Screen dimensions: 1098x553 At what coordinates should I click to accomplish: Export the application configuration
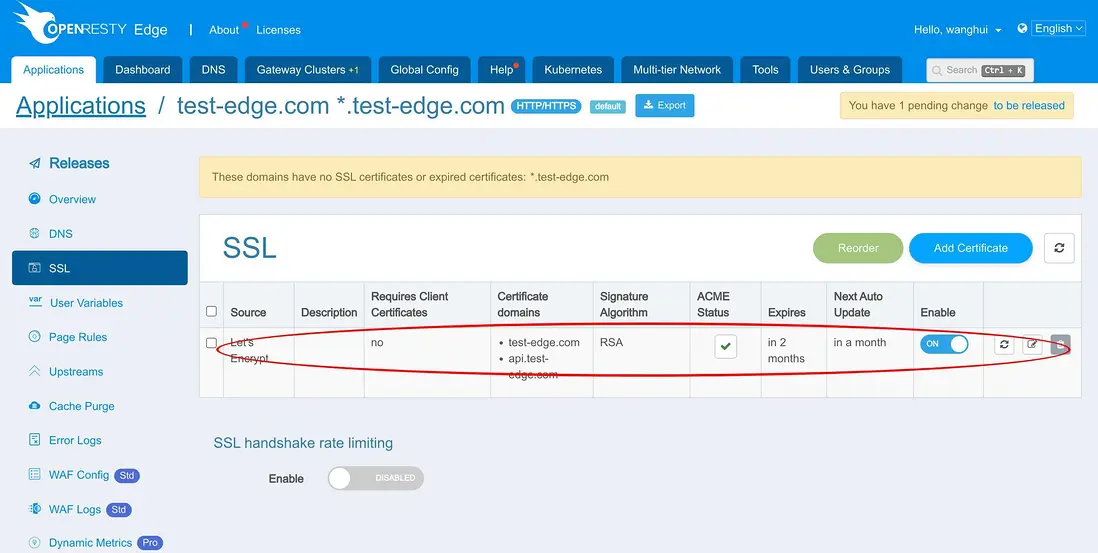pos(665,106)
